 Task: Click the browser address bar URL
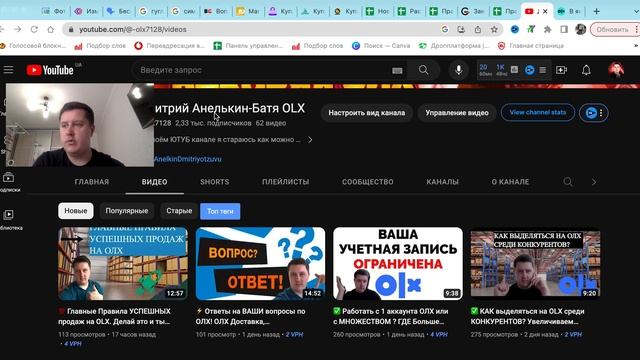pos(133,29)
